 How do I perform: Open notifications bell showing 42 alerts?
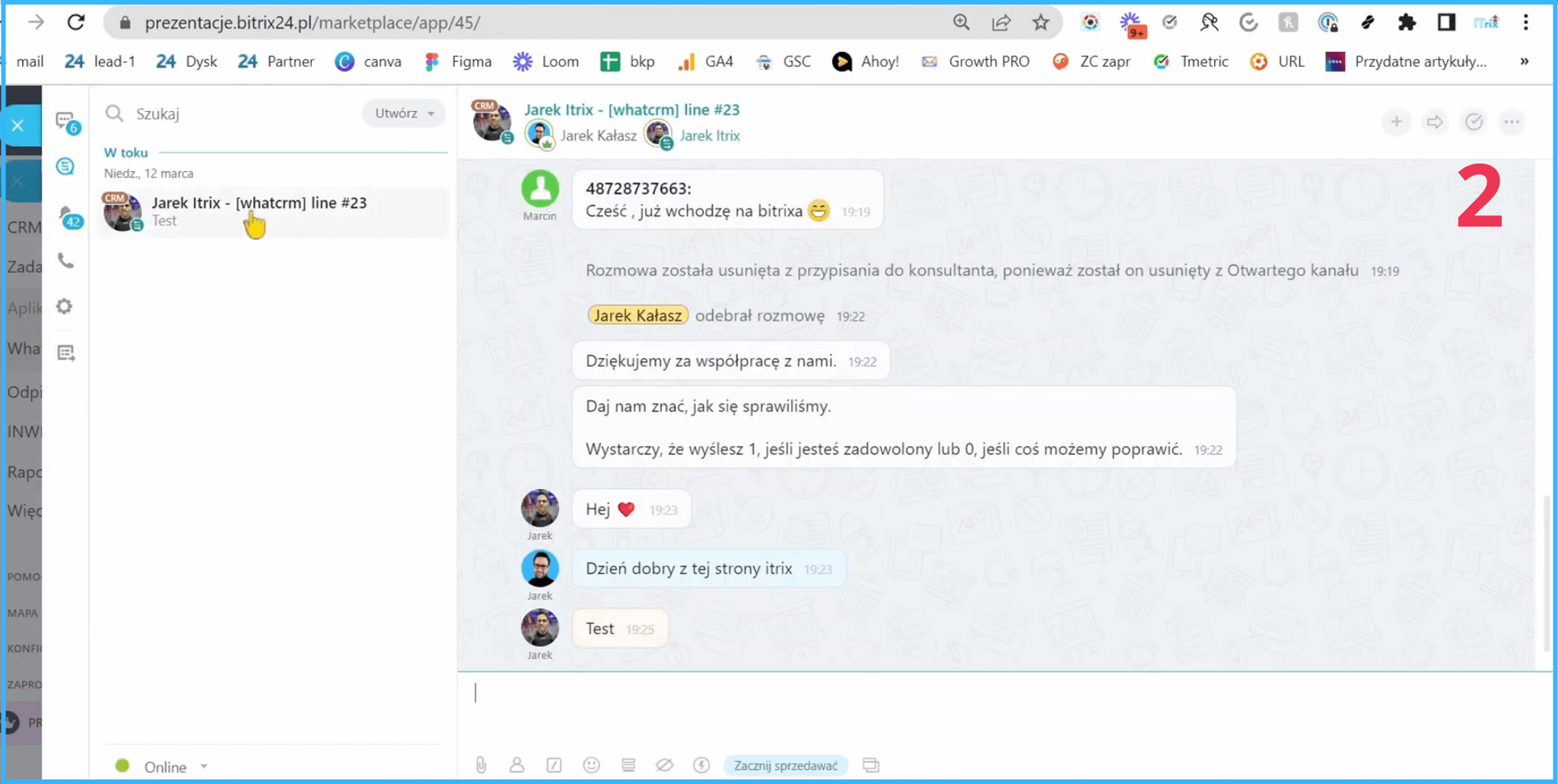coord(65,215)
